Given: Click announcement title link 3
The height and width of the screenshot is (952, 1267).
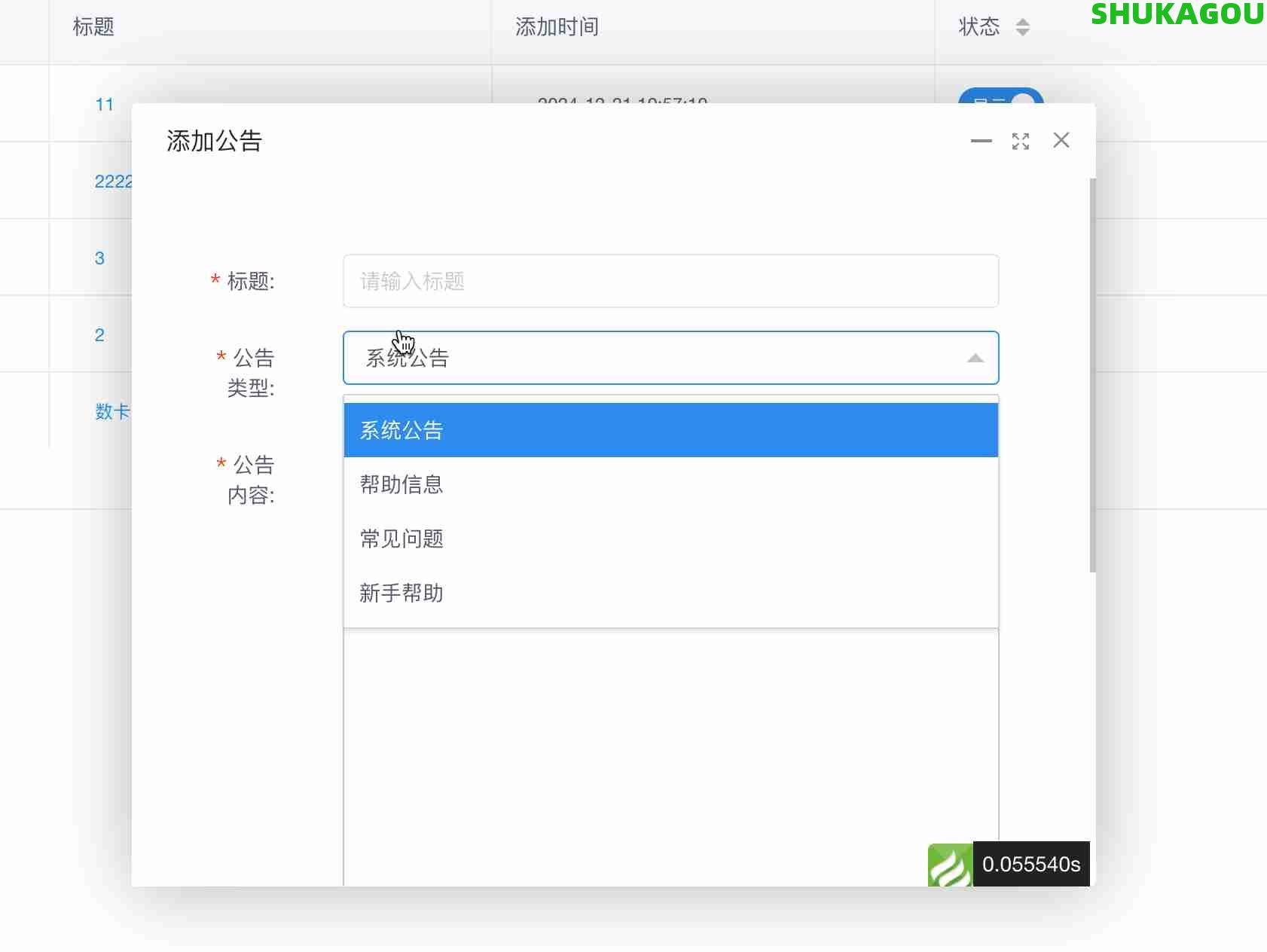Looking at the screenshot, I should [x=100, y=258].
